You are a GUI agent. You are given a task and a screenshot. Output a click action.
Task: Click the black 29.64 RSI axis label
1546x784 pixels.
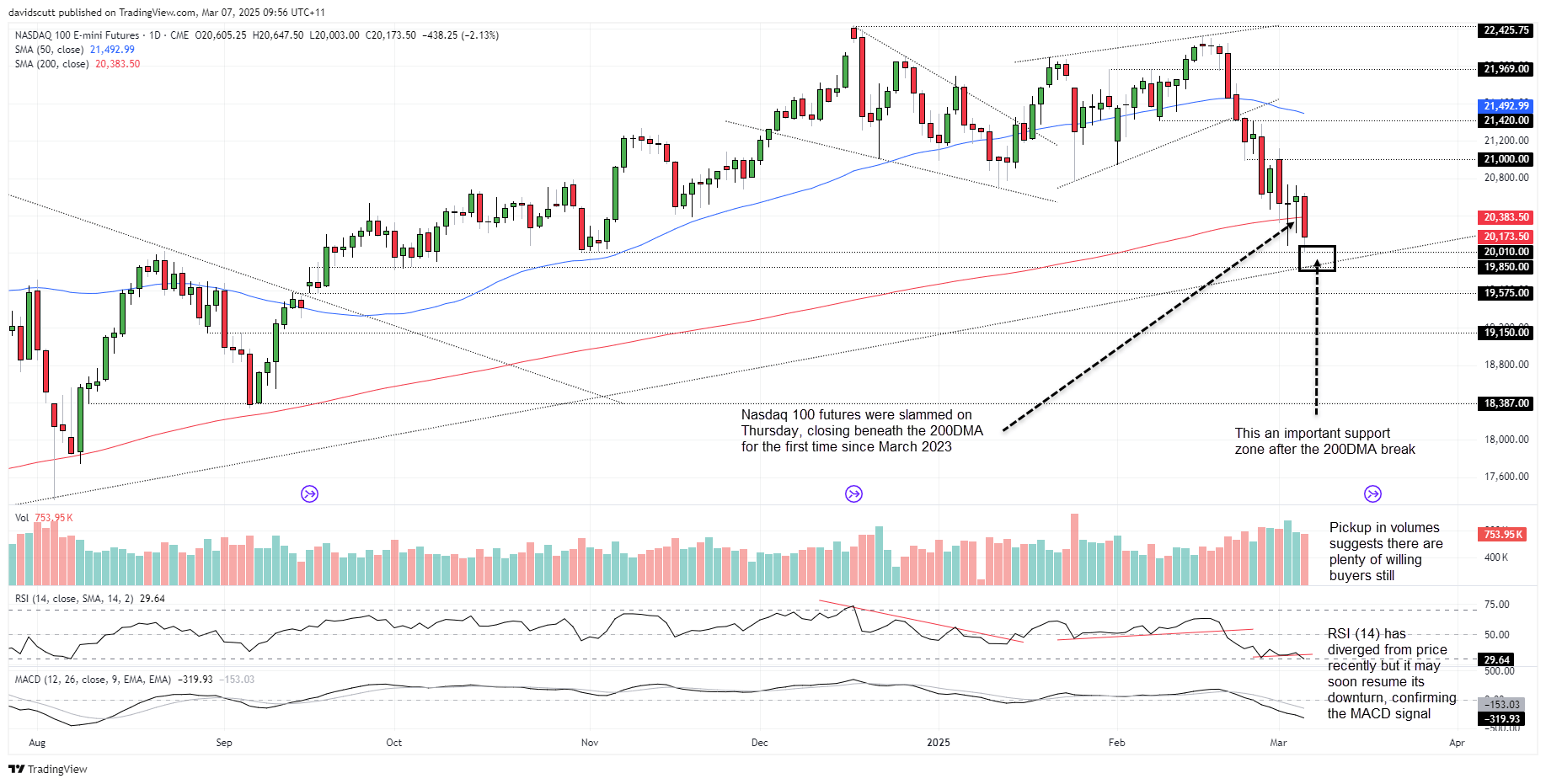(1497, 660)
